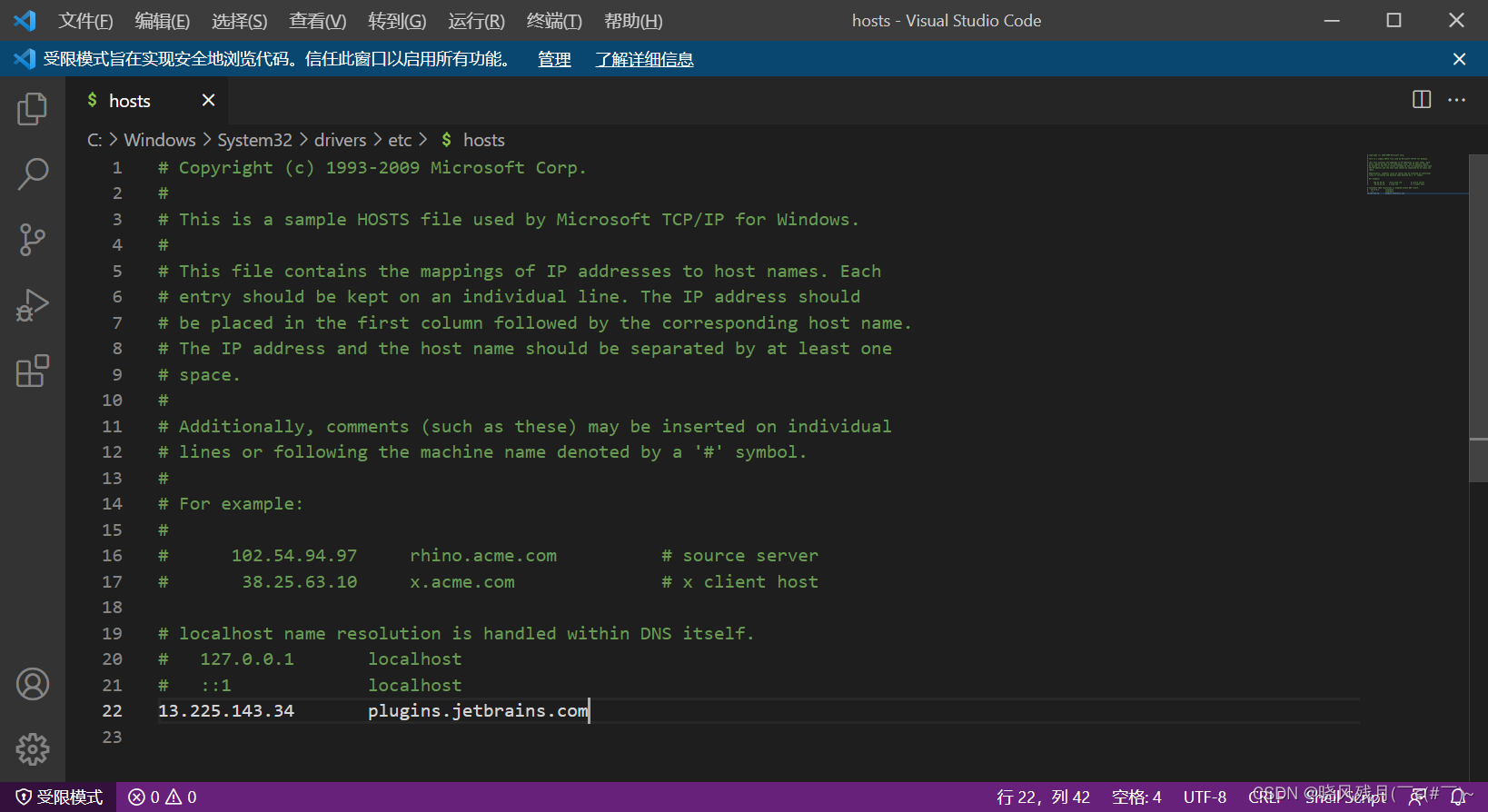Open the 转到(G) menu
This screenshot has height=812, width=1488.
(x=397, y=21)
